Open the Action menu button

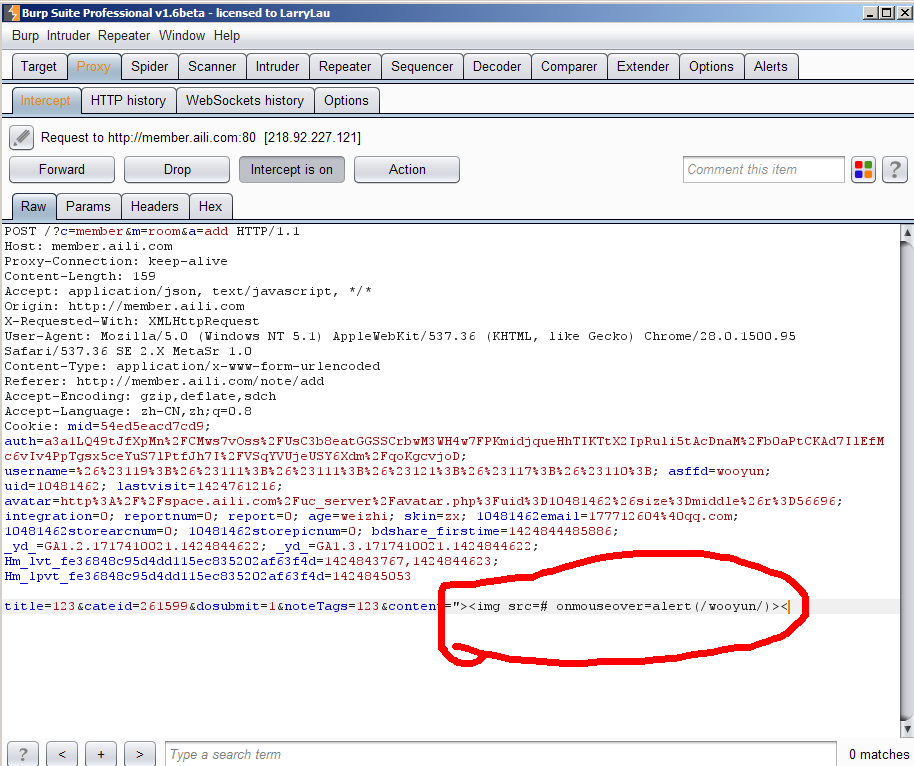(407, 170)
